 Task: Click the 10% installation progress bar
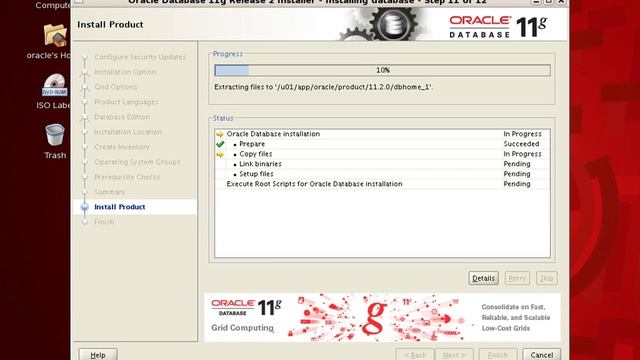(x=382, y=70)
